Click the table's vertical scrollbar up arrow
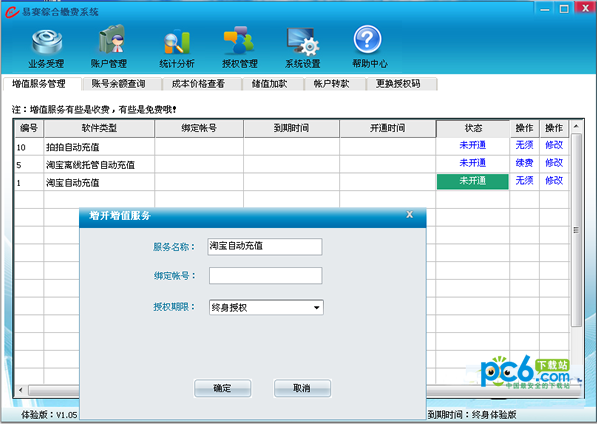The width and height of the screenshot is (597, 424). point(576,126)
